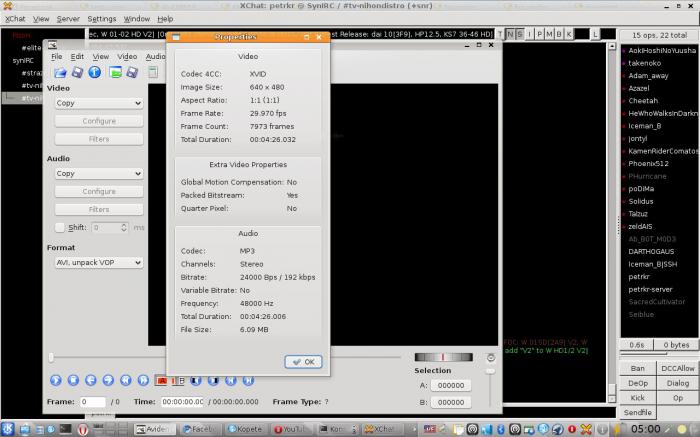The image size is (700, 437).
Task: Open the Audio codec Copy dropdown
Action: [99, 174]
